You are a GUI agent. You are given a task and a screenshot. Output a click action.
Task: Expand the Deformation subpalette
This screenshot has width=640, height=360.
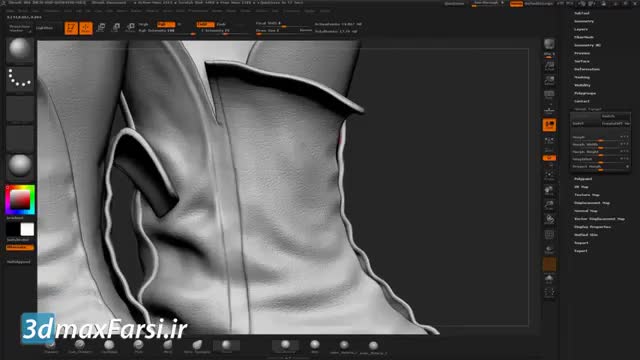tap(587, 69)
